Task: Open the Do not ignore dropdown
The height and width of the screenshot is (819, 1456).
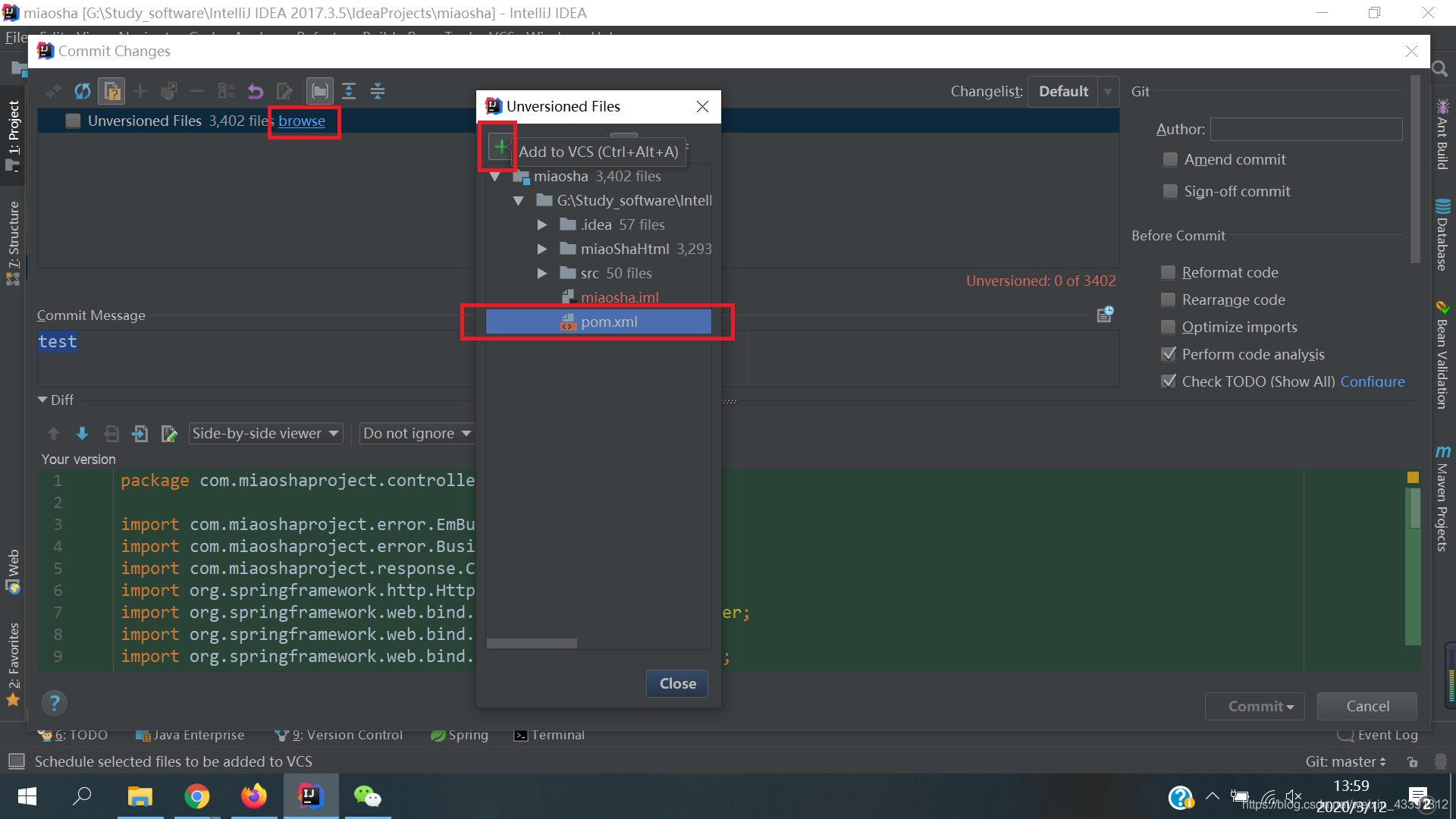Action: tap(417, 433)
